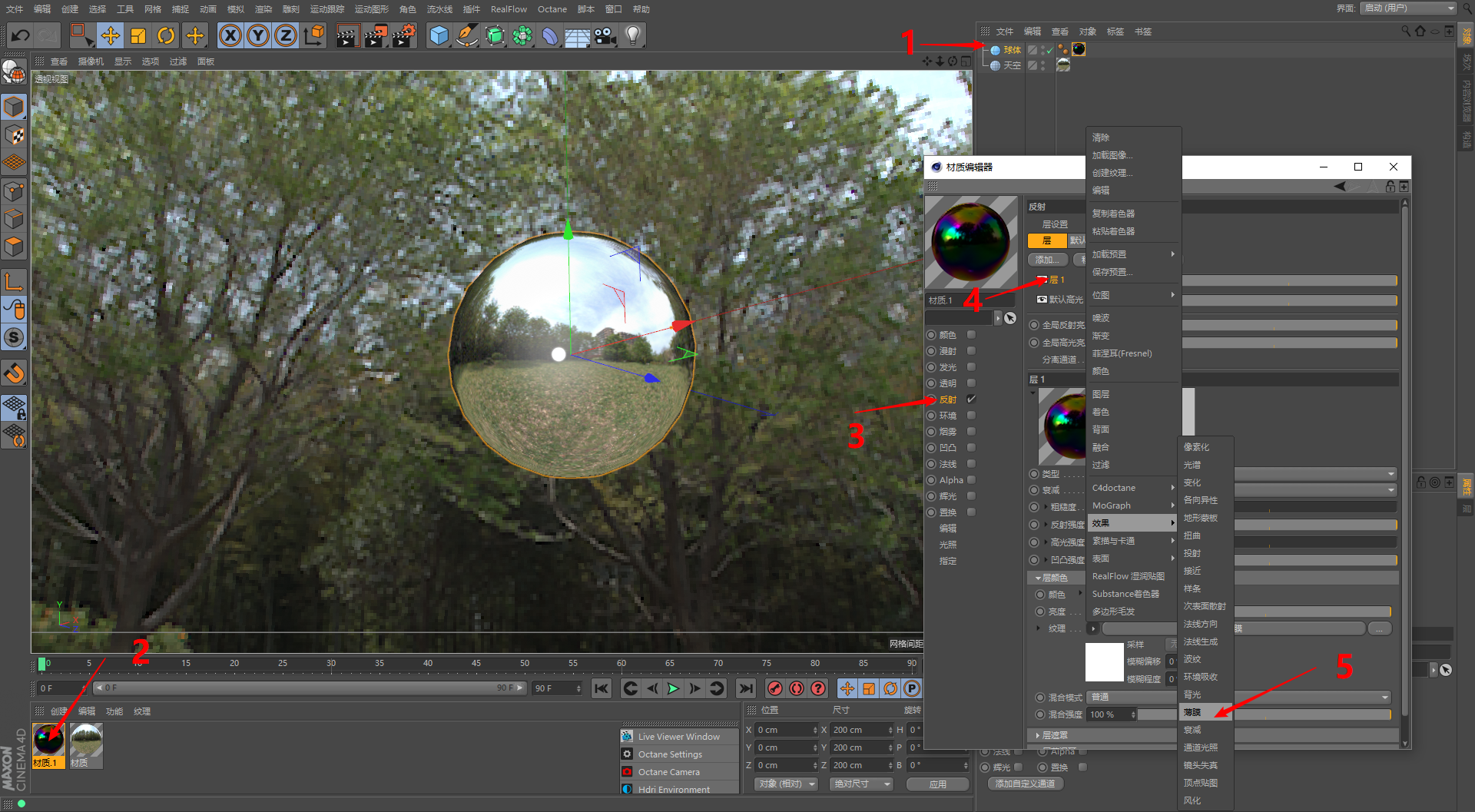This screenshot has width=1475, height=812.
Task: Toggle Y axis lock
Action: (x=258, y=35)
